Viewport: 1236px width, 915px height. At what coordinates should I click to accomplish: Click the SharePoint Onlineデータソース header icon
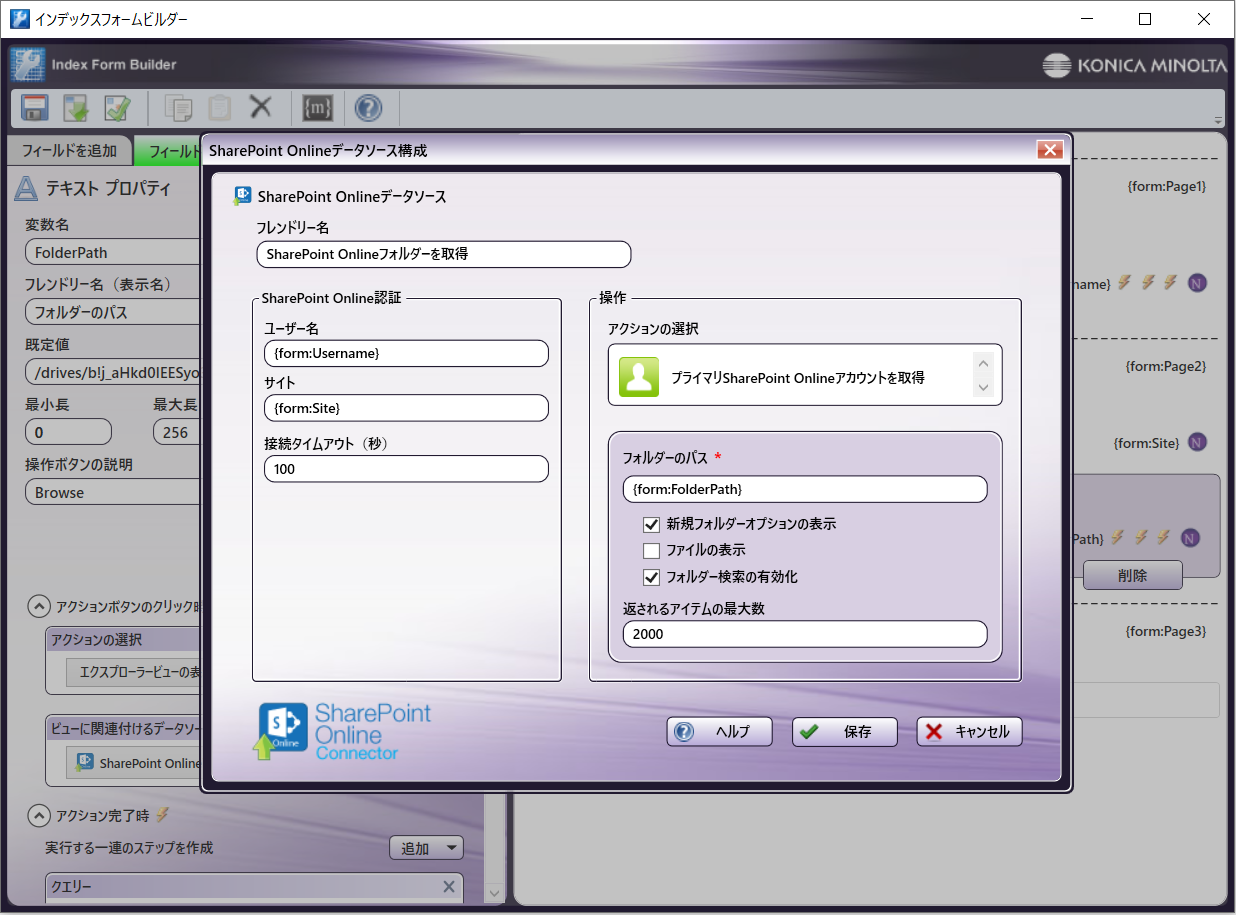coord(242,196)
